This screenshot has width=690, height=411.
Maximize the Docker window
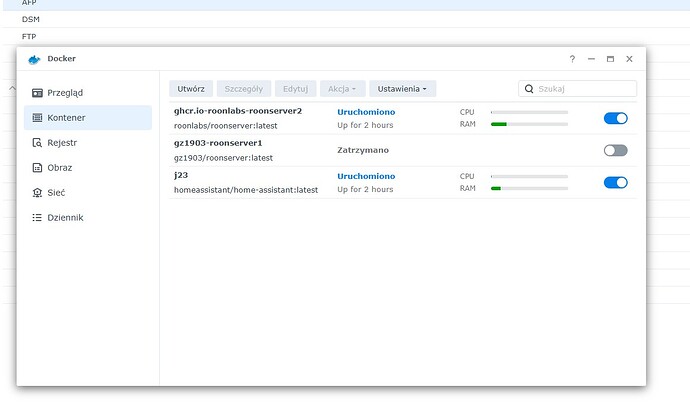tap(610, 59)
